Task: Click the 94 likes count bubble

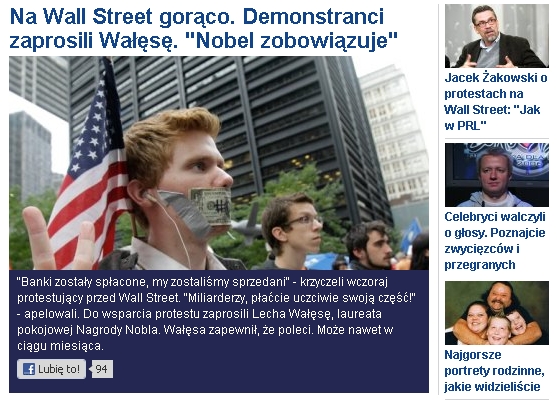Action: pyautogui.click(x=102, y=369)
